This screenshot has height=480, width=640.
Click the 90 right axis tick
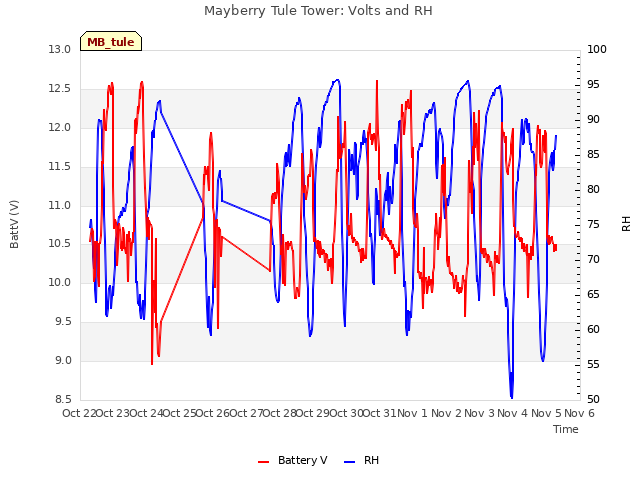click(x=593, y=120)
